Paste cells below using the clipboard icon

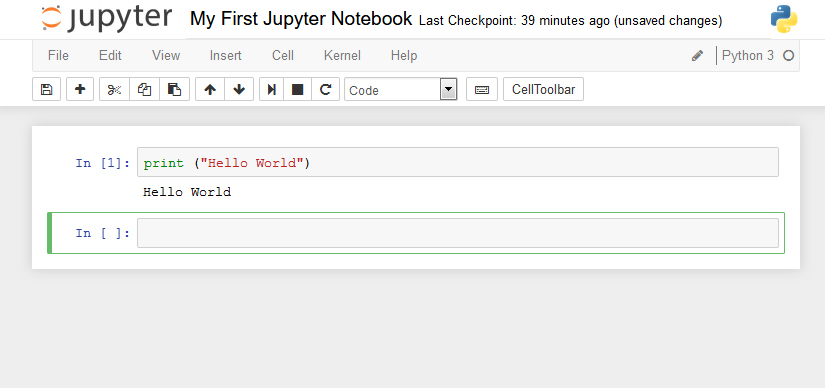pos(174,89)
